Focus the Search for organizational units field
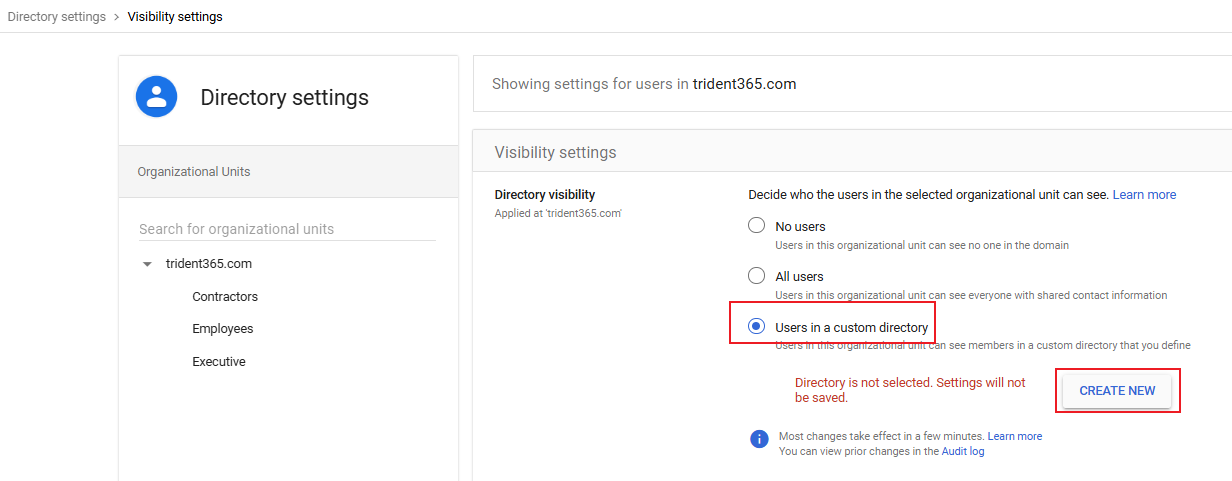Screen dimensions: 1232x481 pyautogui.click(x=287, y=229)
